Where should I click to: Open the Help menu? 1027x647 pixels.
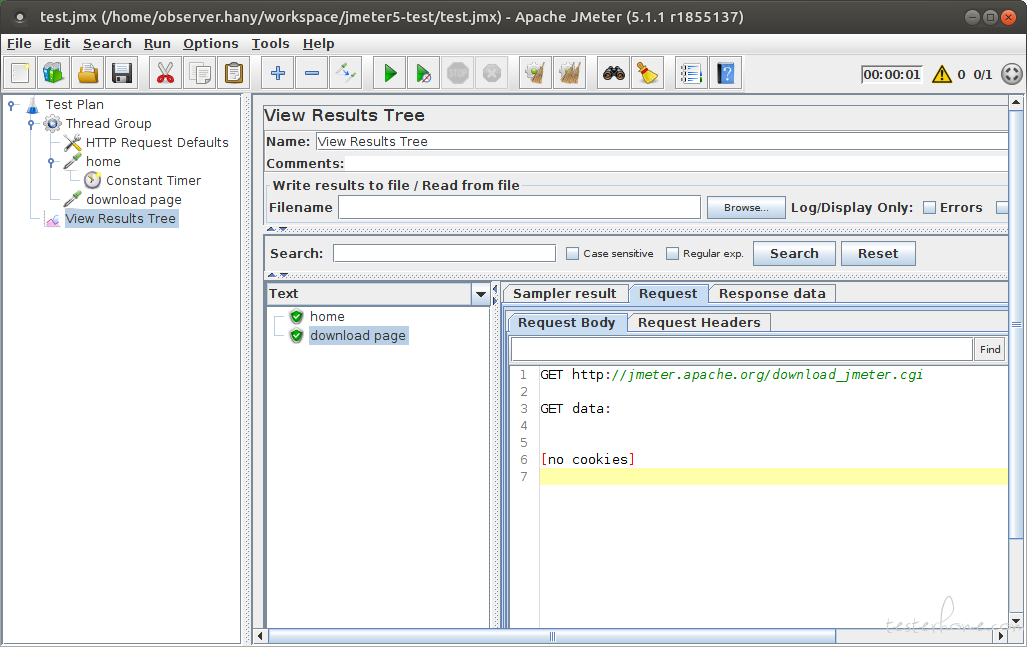[318, 44]
